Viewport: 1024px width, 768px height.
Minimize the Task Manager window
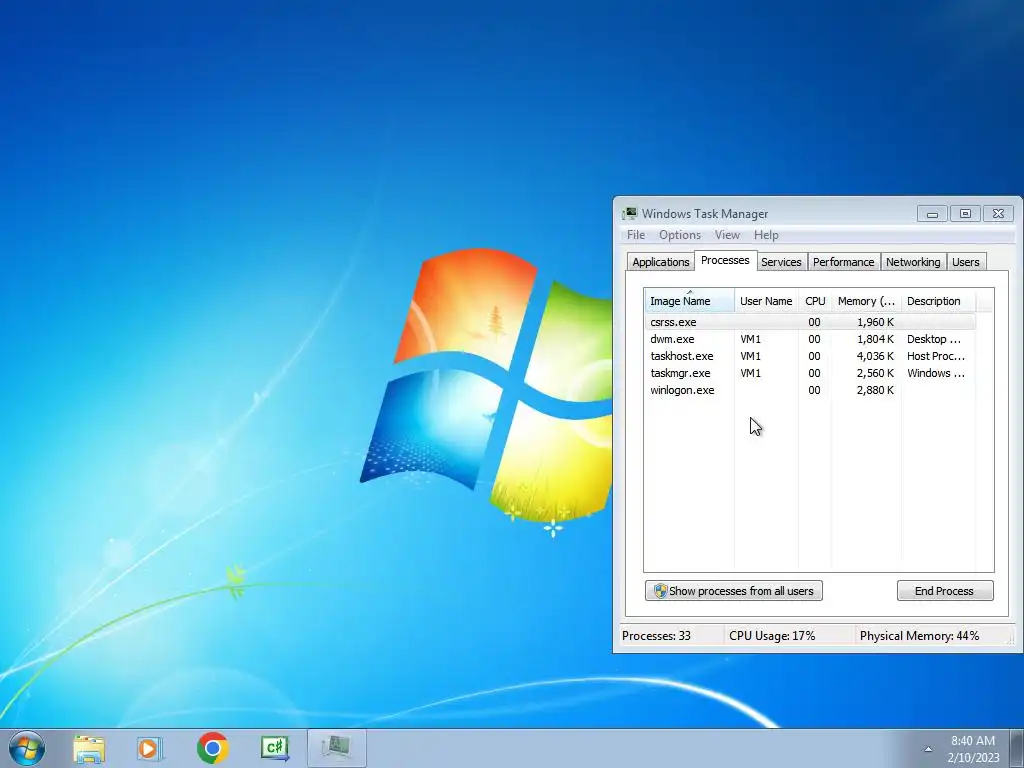(x=932, y=214)
